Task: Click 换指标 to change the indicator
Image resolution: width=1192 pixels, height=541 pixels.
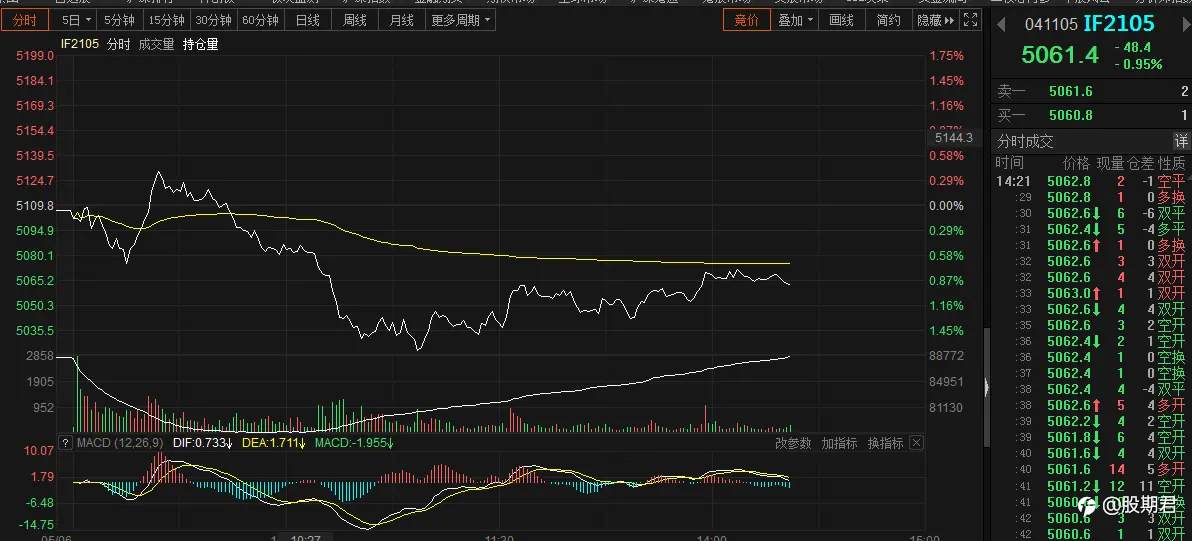Action: 886,443
